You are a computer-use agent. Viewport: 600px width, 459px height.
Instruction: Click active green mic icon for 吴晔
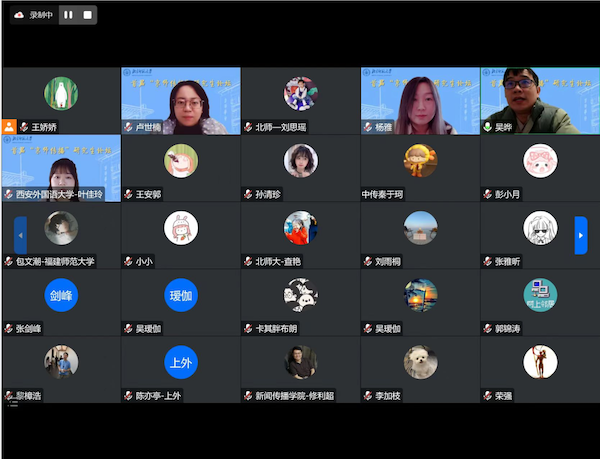pos(488,127)
